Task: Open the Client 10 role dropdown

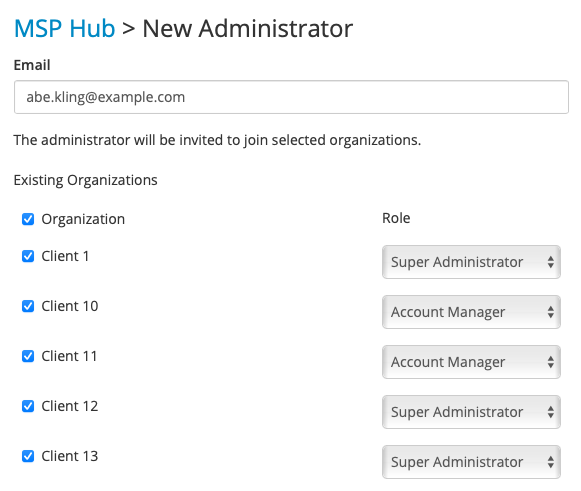Action: tap(471, 312)
